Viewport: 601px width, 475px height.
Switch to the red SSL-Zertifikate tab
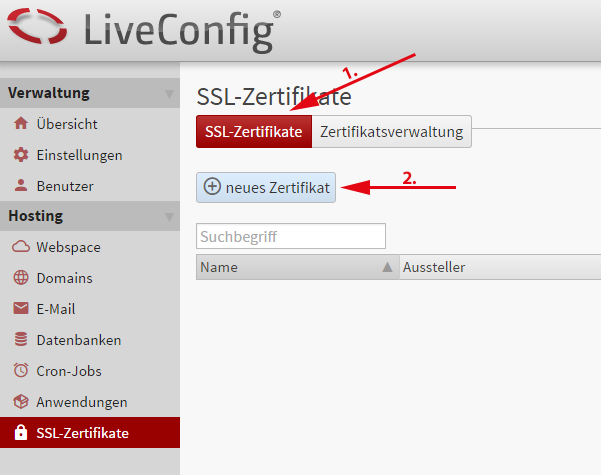pyautogui.click(x=253, y=131)
